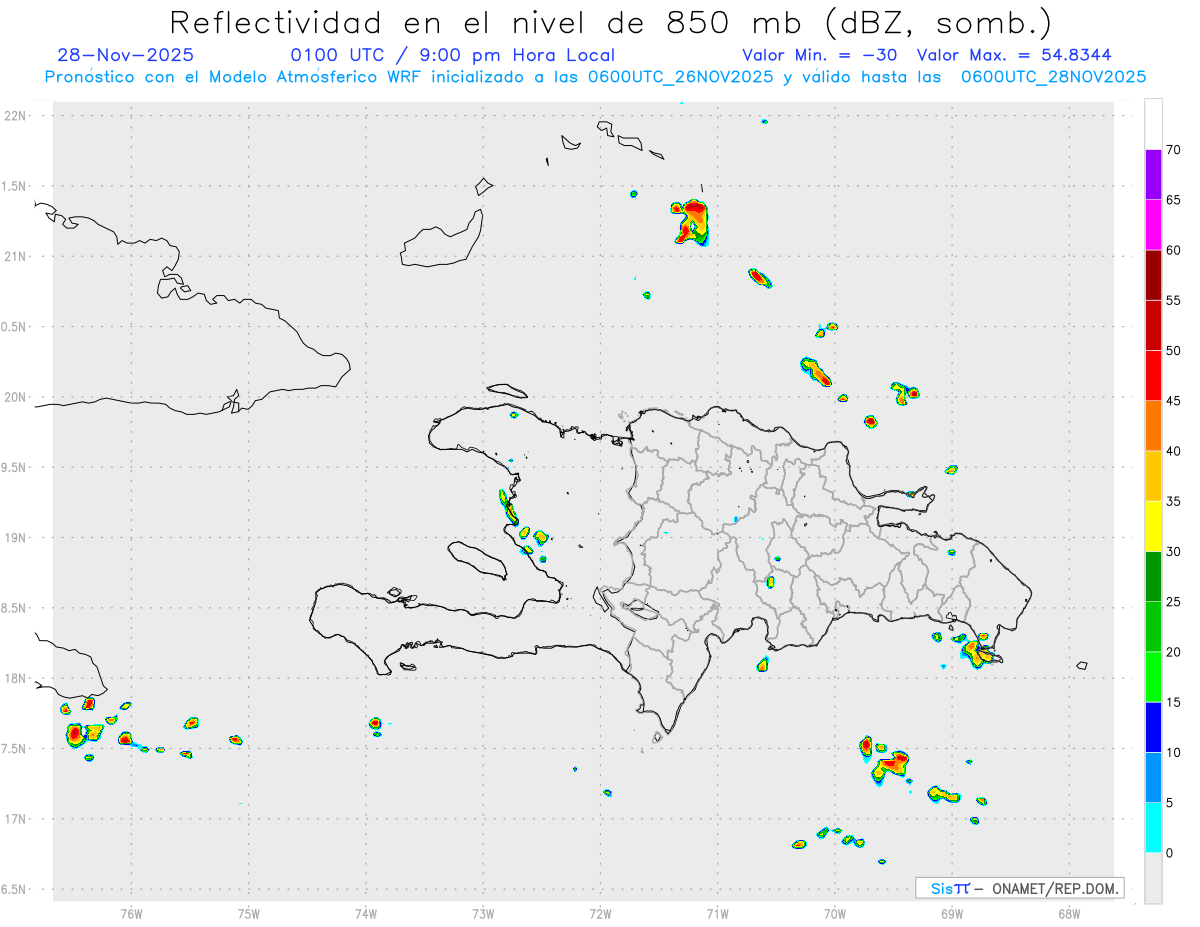Viewport: 1200px width, 927px height.
Task: Pick the dark blue 10–15 dBZ band
Action: click(1153, 728)
